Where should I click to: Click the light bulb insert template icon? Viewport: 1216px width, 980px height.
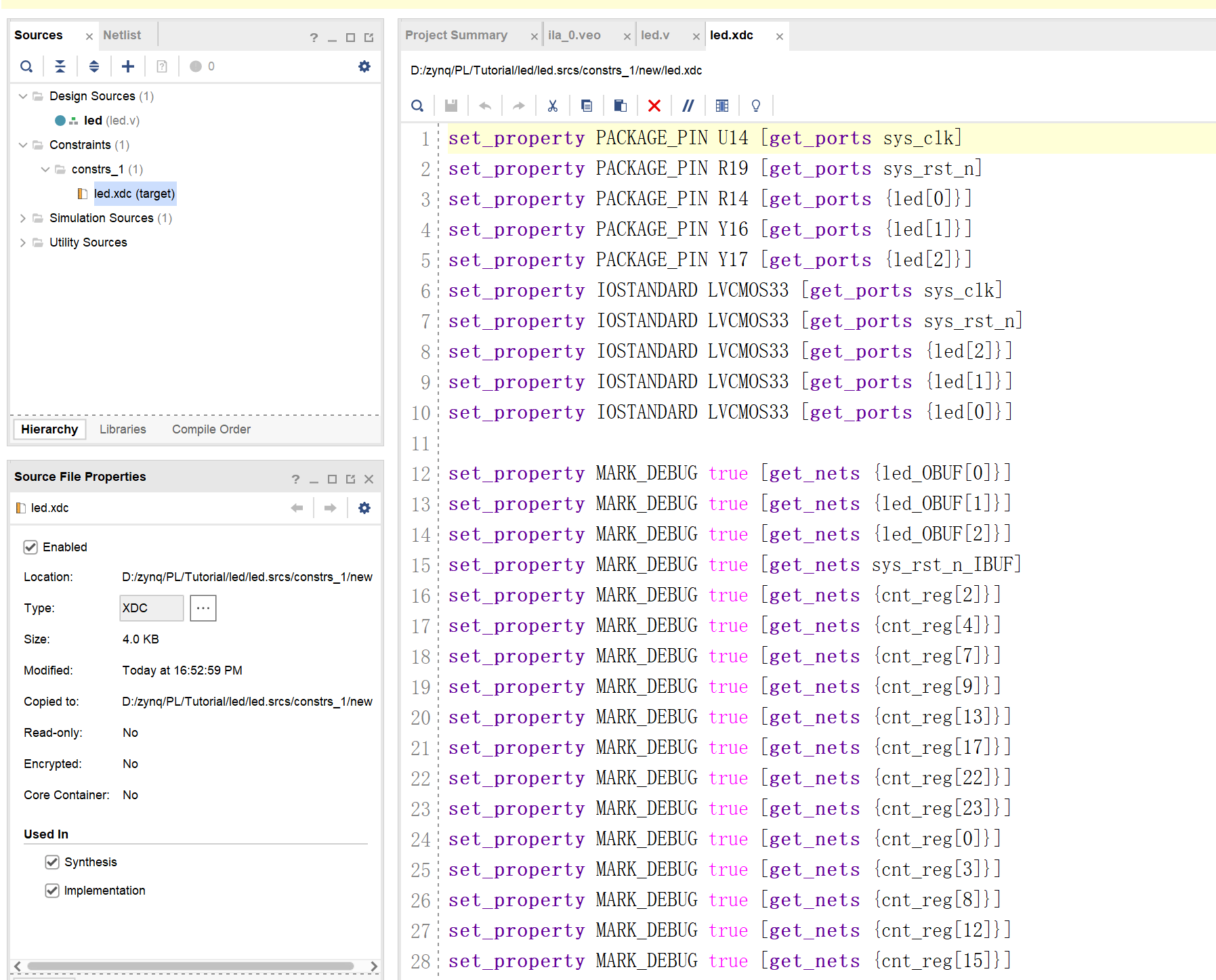click(755, 106)
